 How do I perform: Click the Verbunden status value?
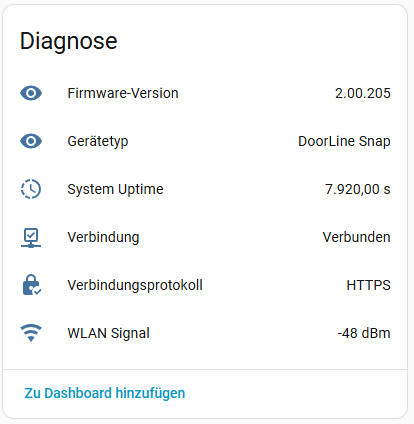[x=357, y=237]
